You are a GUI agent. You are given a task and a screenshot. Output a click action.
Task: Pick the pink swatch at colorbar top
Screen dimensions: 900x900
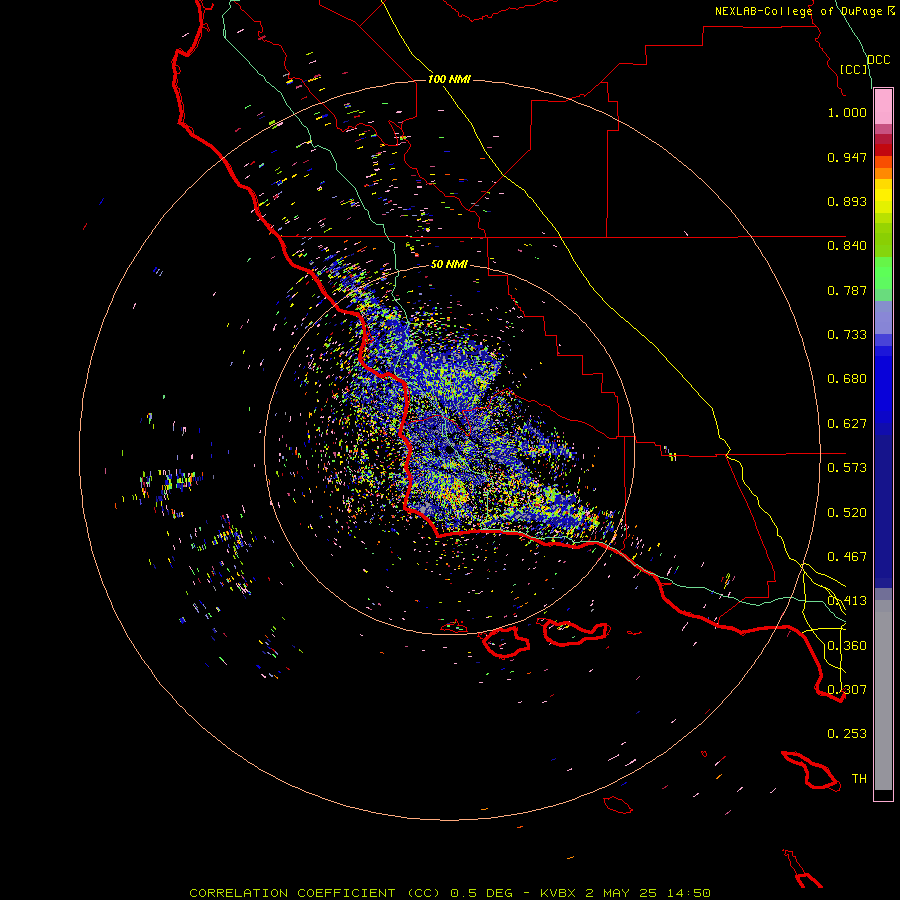[883, 106]
